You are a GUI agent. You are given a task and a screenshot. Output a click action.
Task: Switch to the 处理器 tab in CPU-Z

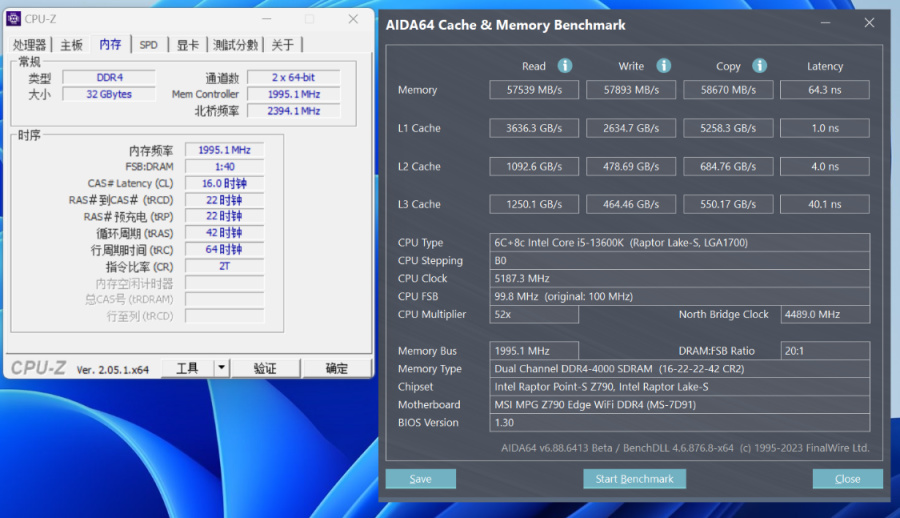pos(29,45)
